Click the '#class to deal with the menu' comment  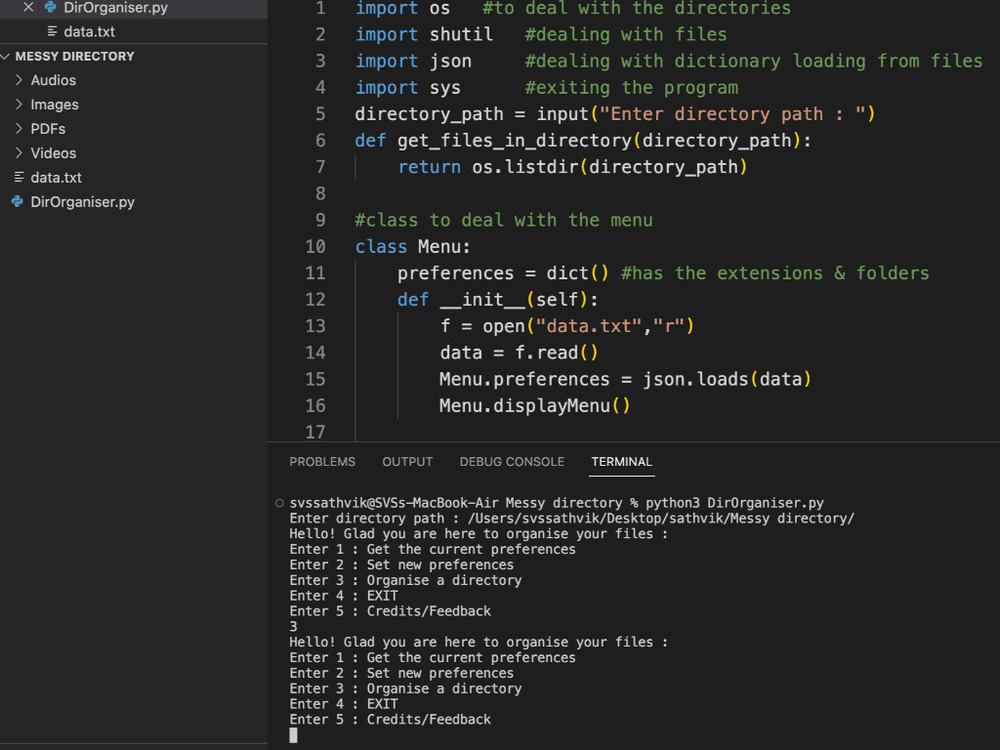point(504,220)
